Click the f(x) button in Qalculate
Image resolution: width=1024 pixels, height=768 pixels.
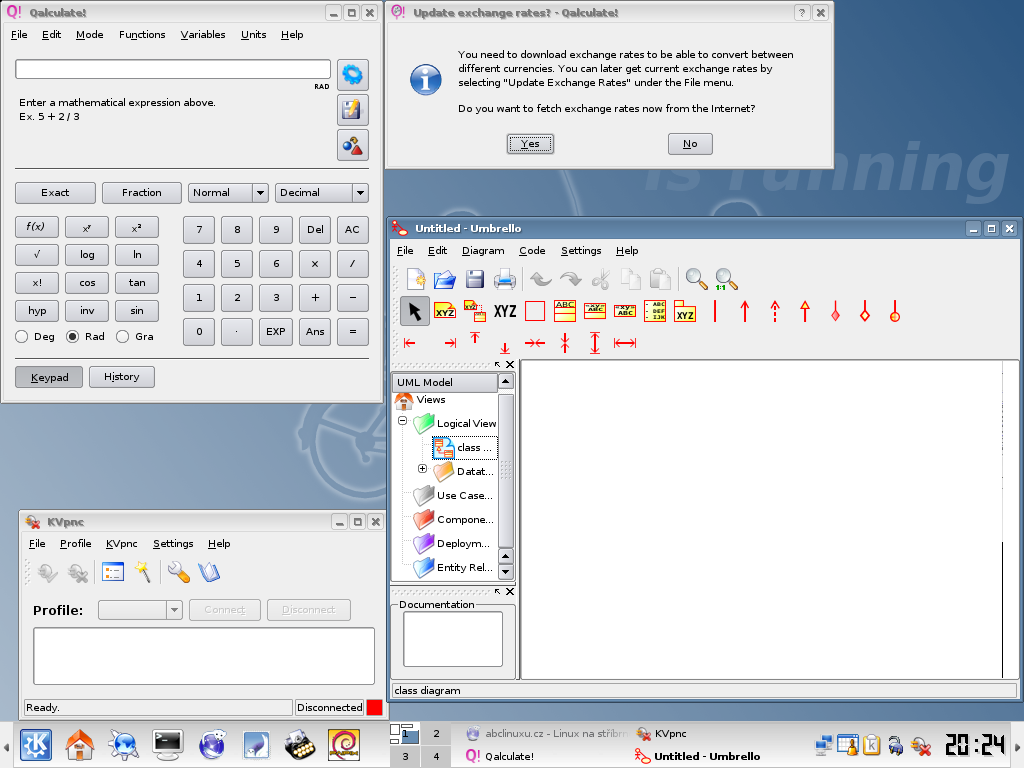click(37, 227)
